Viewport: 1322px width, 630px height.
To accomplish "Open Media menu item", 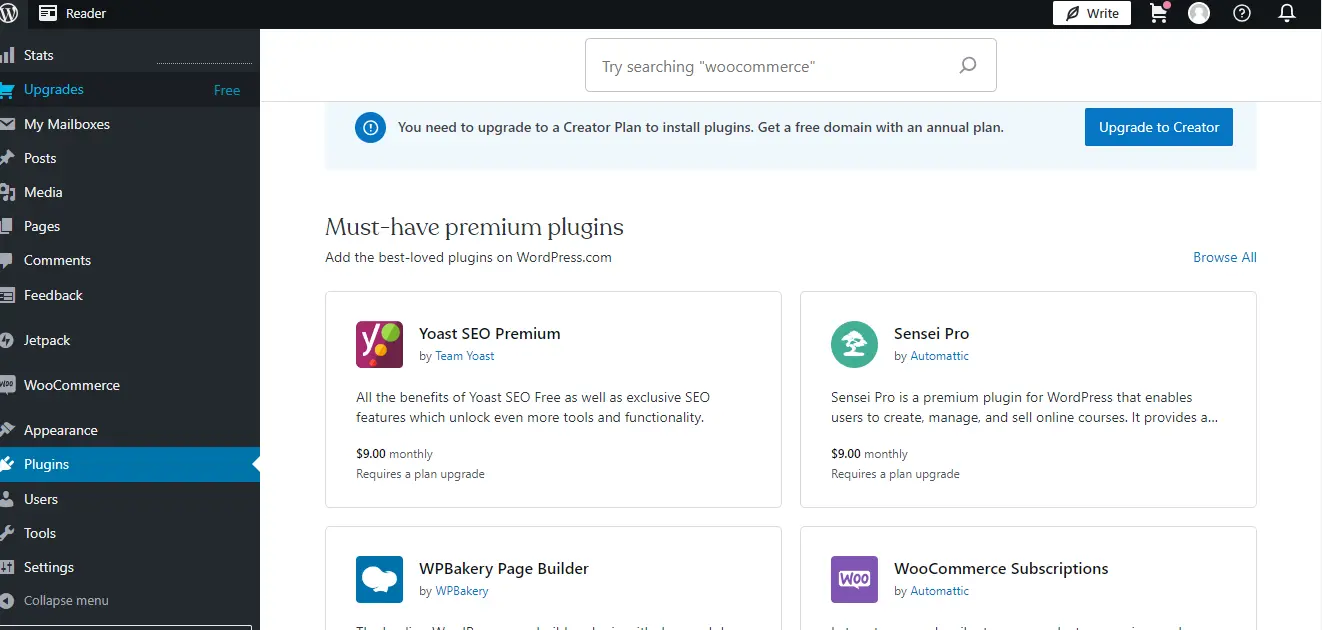I will (x=130, y=192).
